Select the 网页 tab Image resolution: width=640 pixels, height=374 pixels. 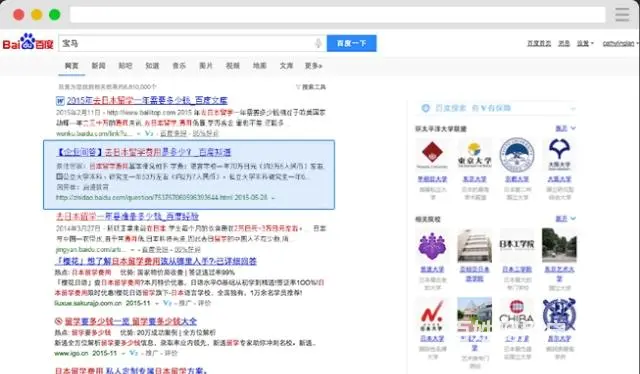point(71,66)
